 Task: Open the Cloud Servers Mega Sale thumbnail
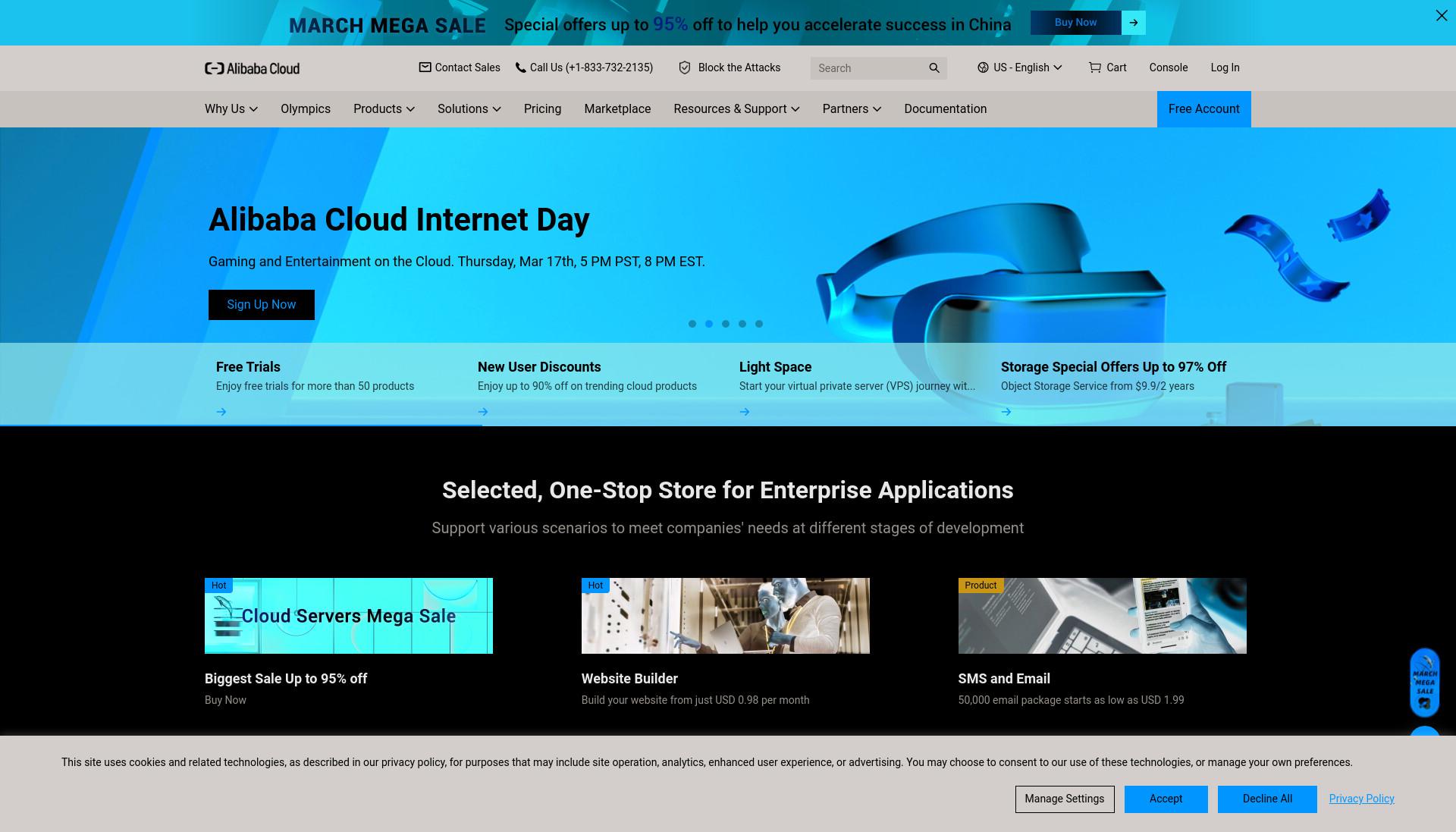coord(349,616)
